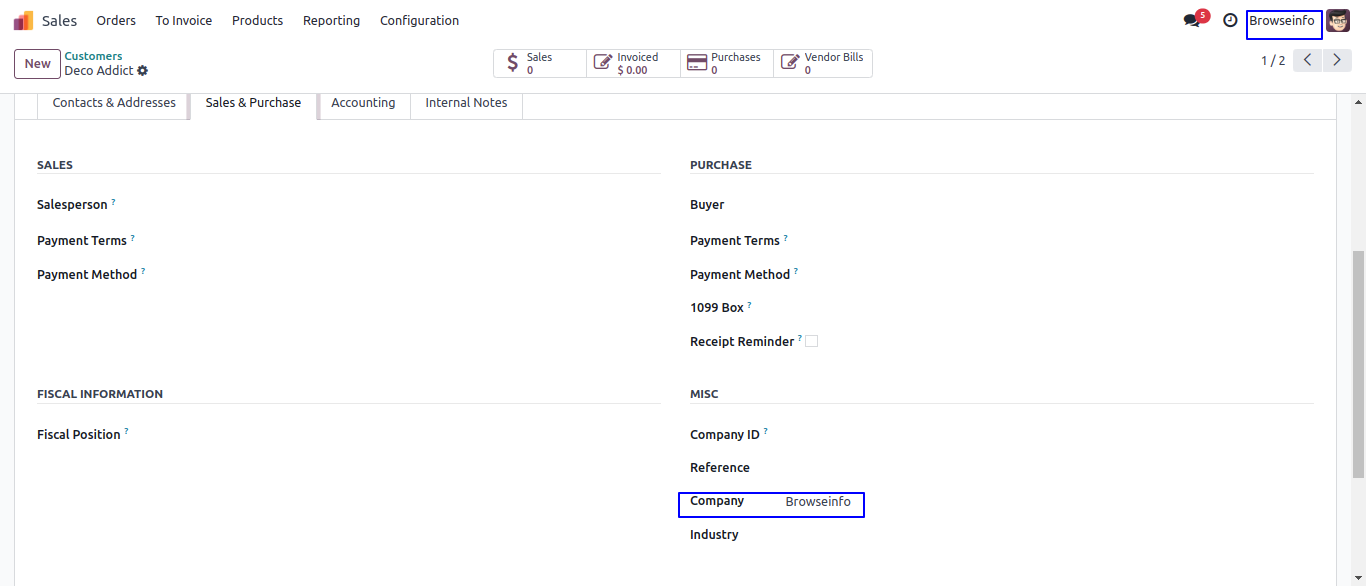Open the Browseinfo company switcher
This screenshot has height=586, width=1366.
1282,21
